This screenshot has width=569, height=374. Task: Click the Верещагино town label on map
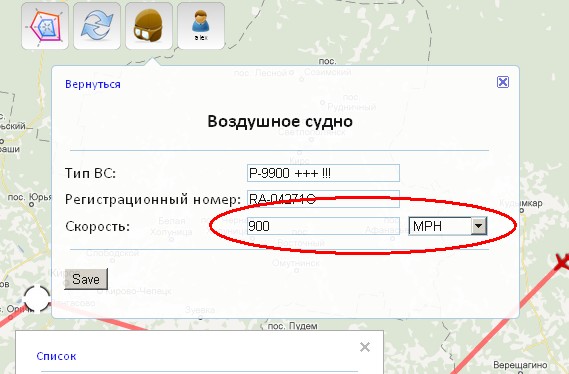click(x=520, y=365)
